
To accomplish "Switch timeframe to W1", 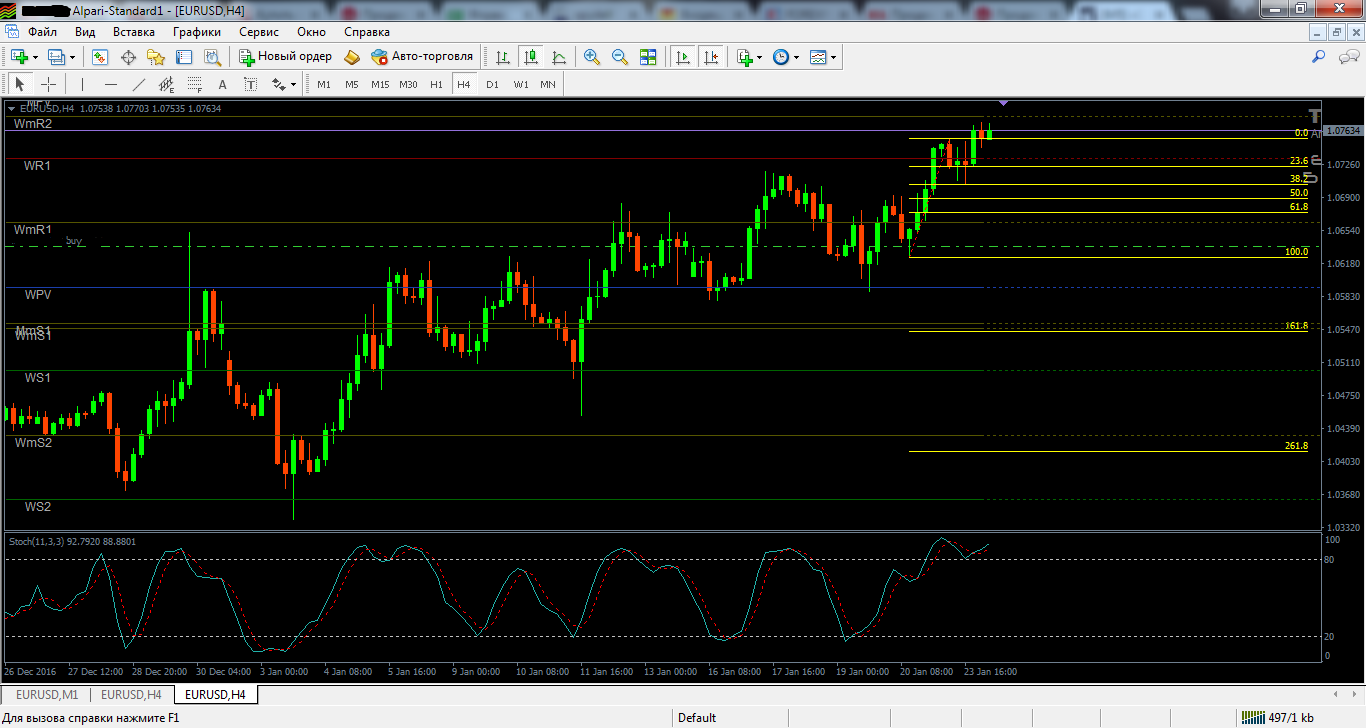I will [x=521, y=84].
